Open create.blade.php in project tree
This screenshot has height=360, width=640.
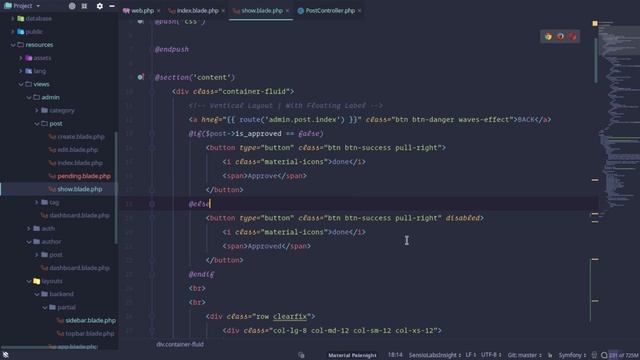81,137
